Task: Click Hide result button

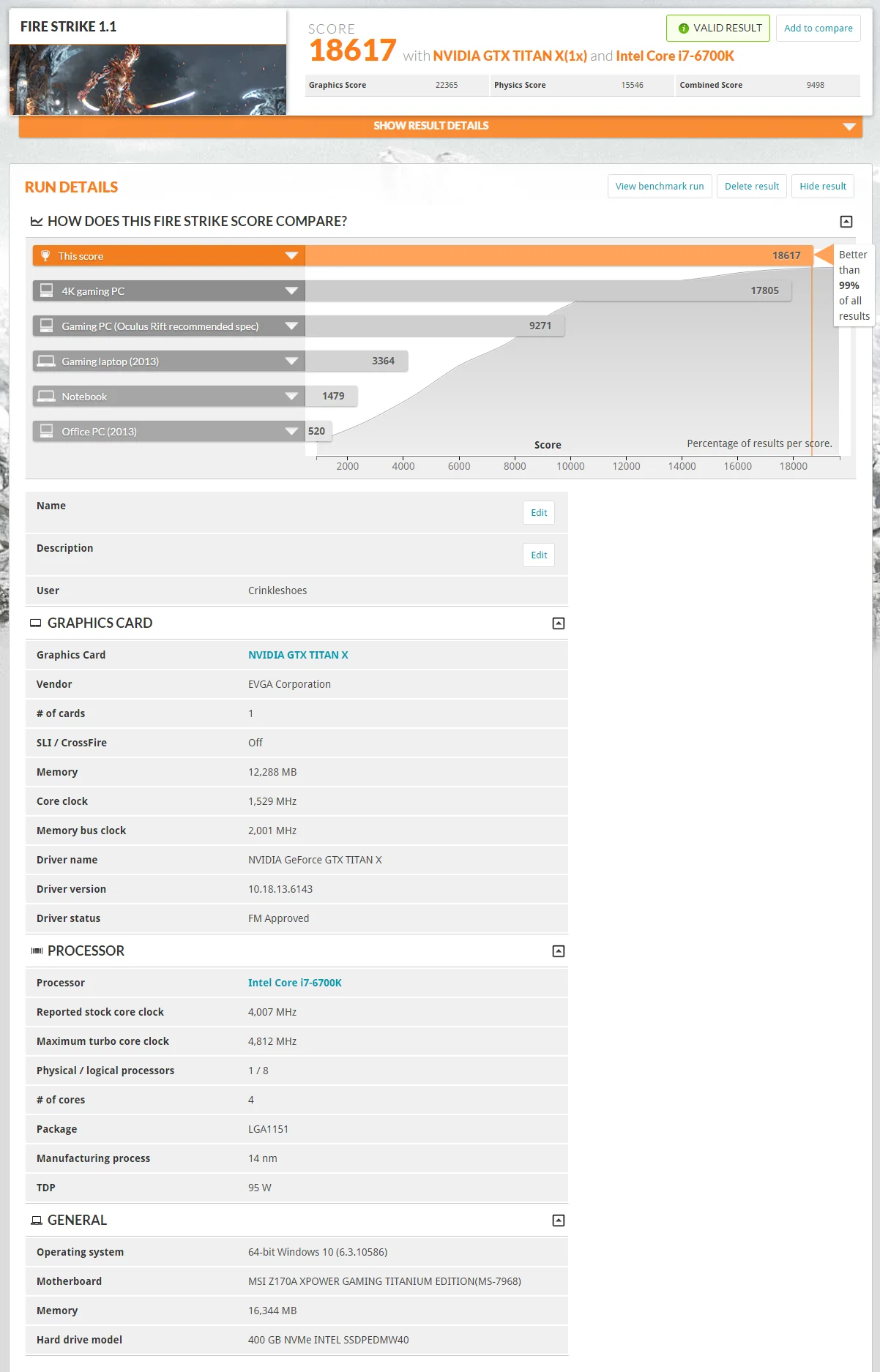Action: tap(823, 187)
